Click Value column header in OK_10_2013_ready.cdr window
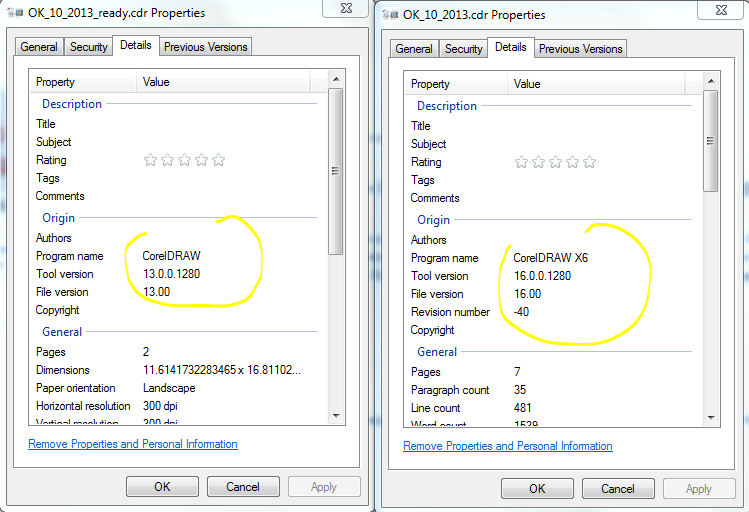749x512 pixels. [x=224, y=82]
